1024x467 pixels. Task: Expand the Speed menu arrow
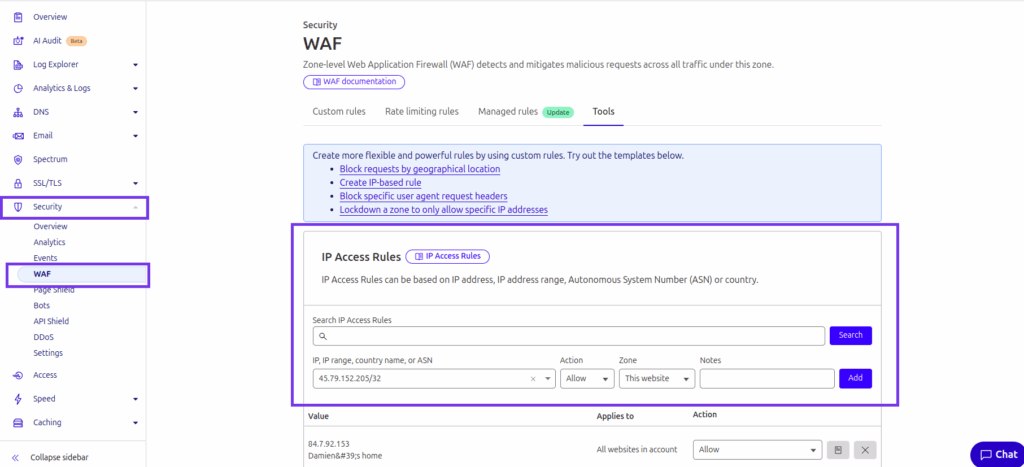[136, 399]
